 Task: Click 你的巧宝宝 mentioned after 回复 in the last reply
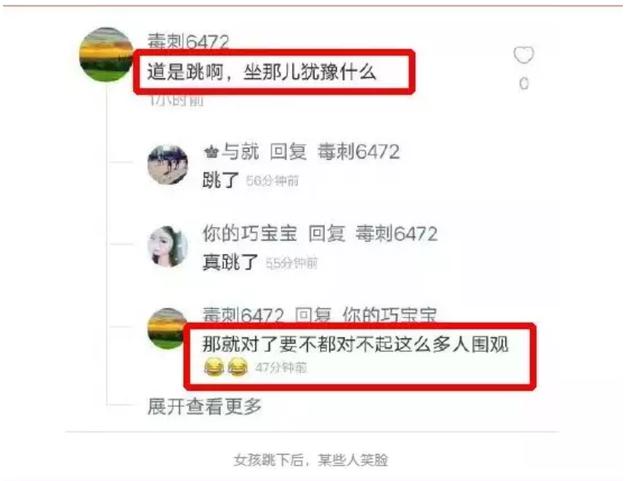click(x=389, y=315)
